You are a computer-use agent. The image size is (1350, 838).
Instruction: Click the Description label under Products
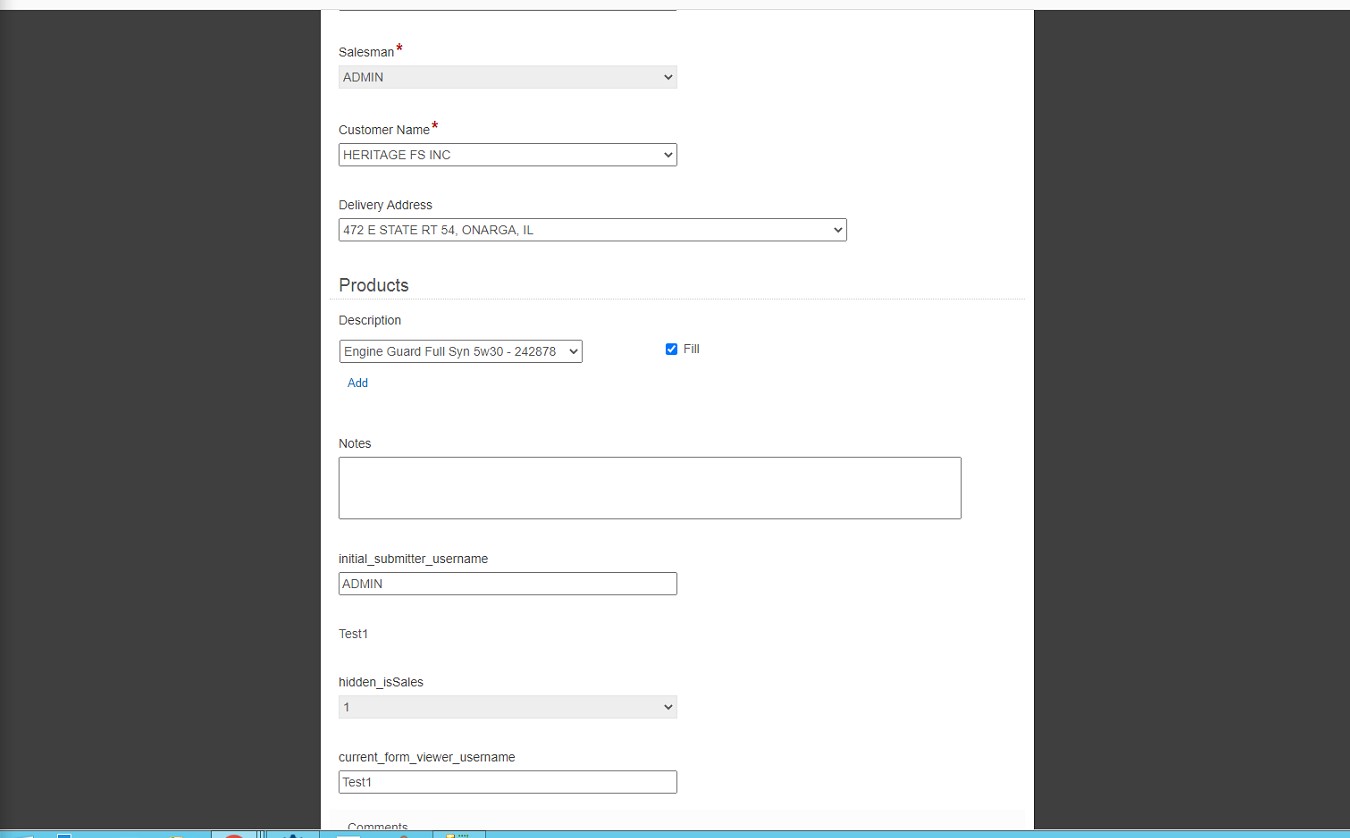tap(369, 321)
